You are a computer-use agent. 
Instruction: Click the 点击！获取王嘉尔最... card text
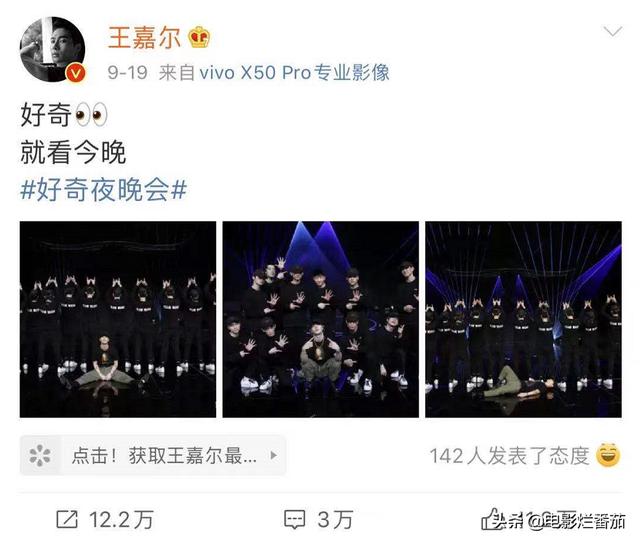tap(164, 455)
